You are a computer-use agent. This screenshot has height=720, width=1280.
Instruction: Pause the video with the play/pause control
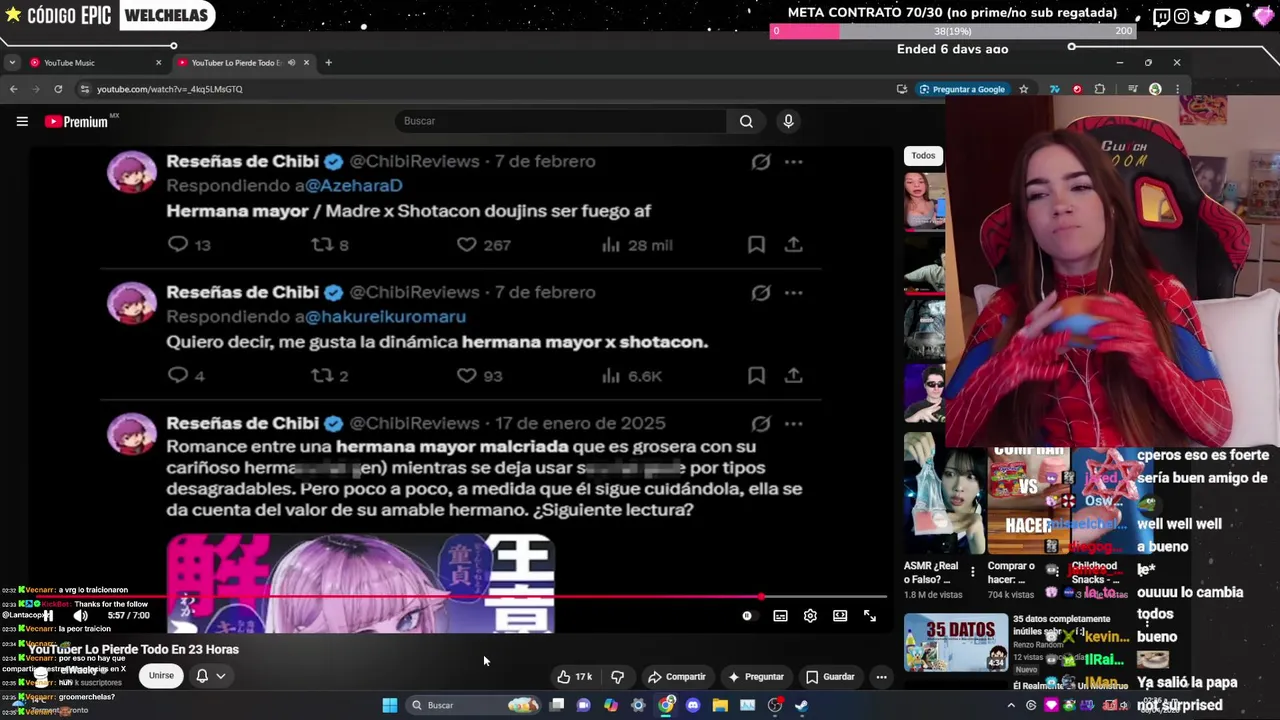click(47, 616)
